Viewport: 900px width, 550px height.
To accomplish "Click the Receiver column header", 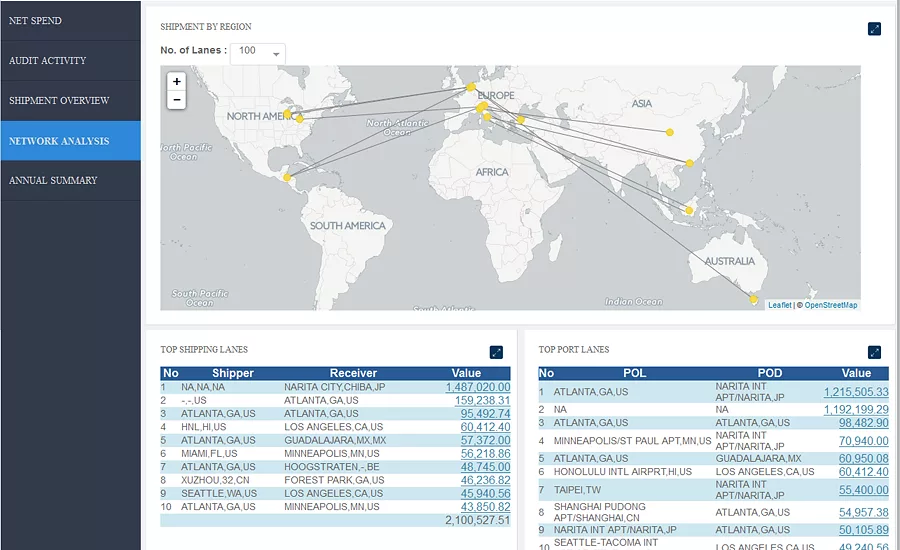I will point(353,373).
